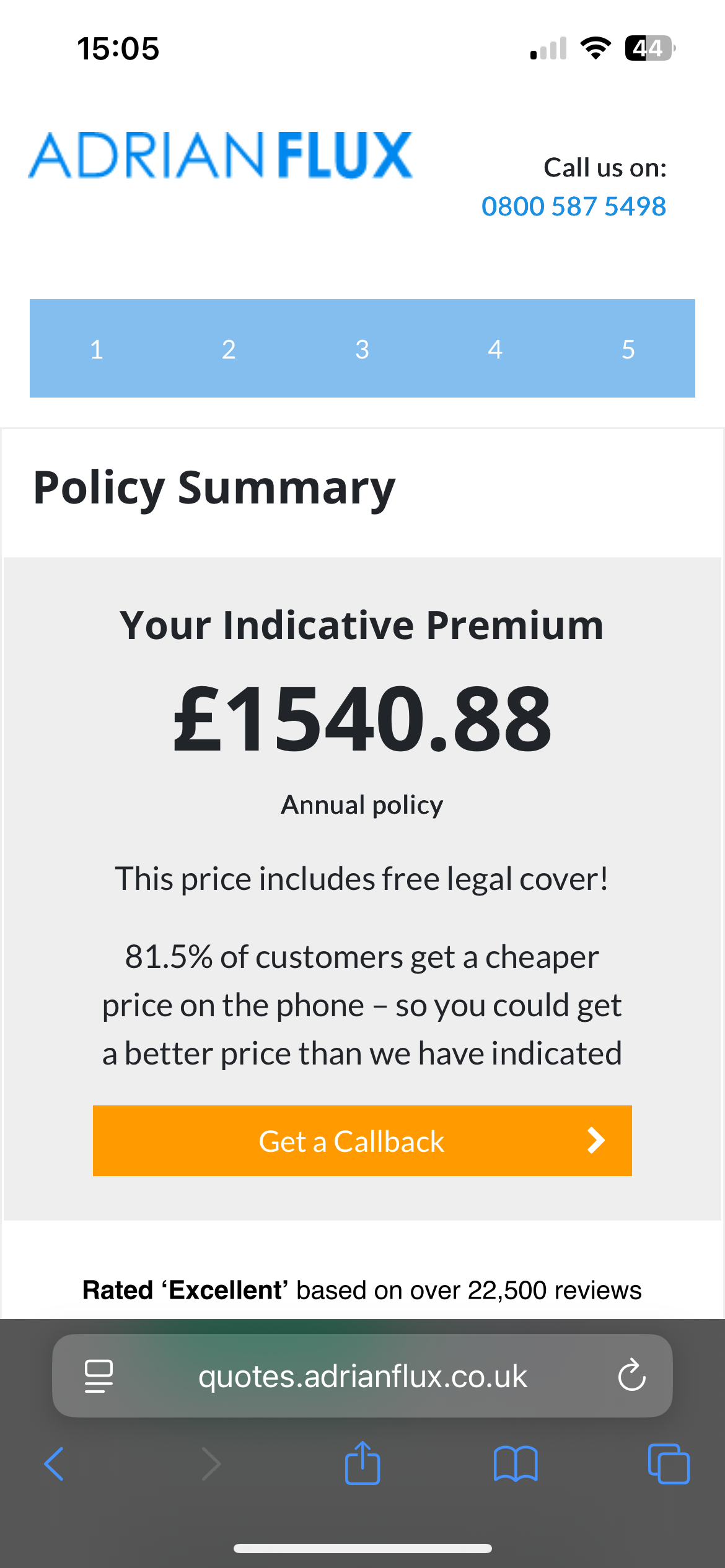Select step 4 in the progress bar
Image resolution: width=725 pixels, height=1568 pixels.
tap(495, 349)
